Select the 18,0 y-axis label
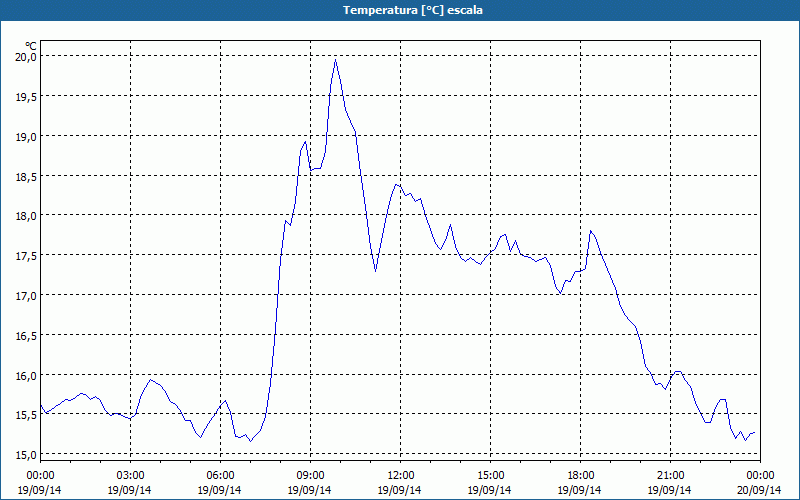The width and height of the screenshot is (800, 500). point(26,216)
